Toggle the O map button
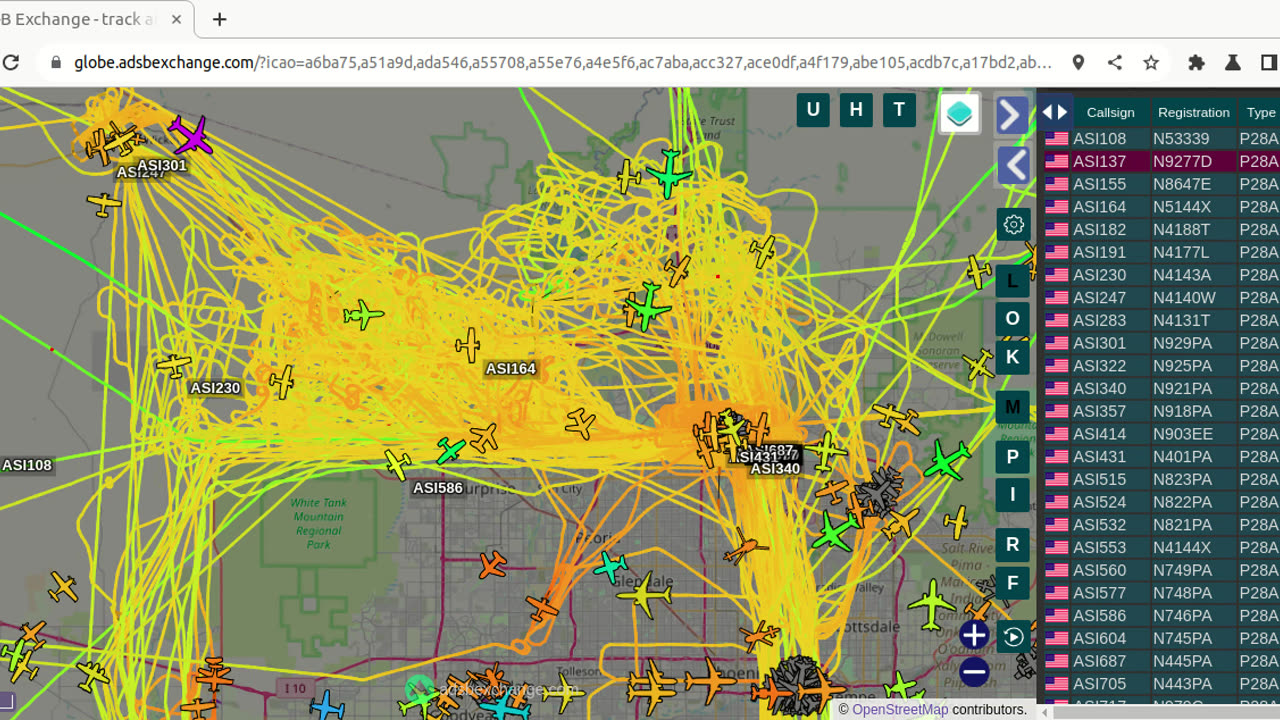Screen dimensions: 1280x720 click(x=1013, y=319)
